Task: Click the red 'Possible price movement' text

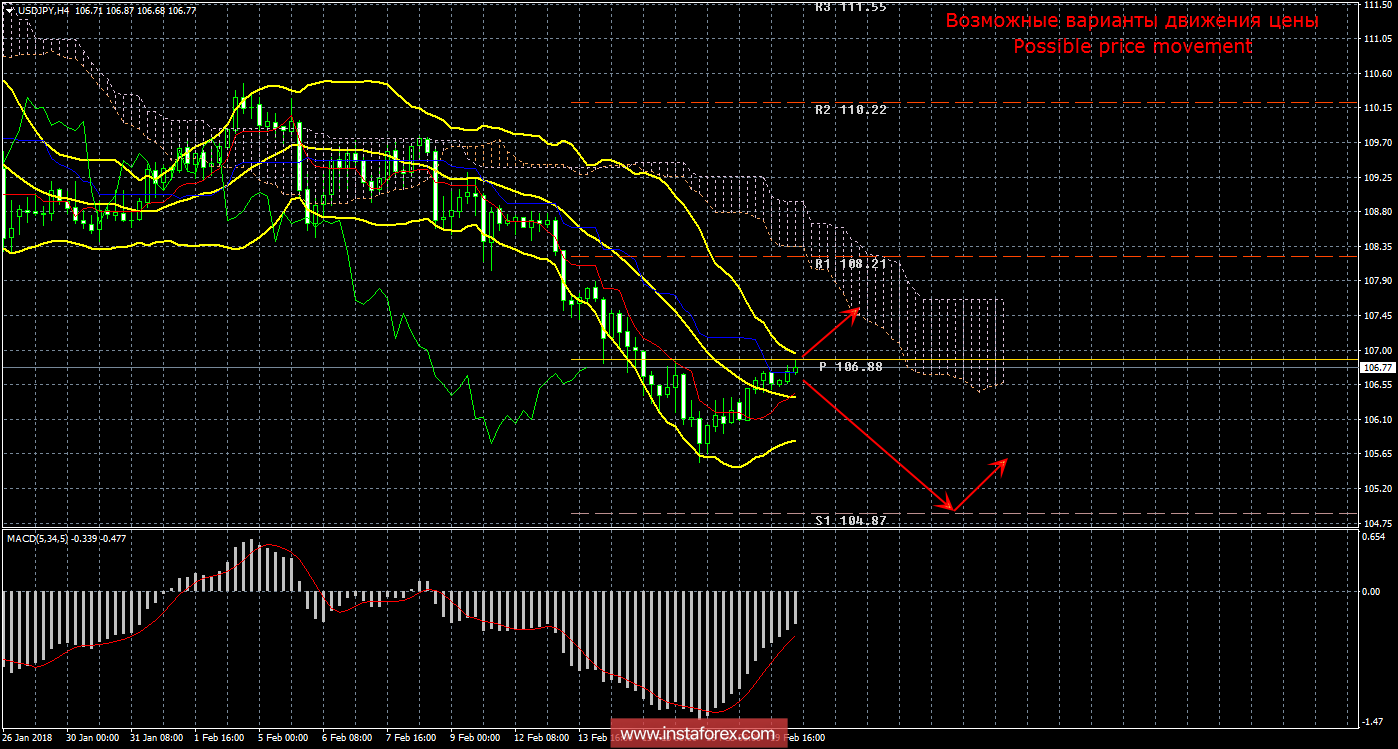Action: tap(1131, 47)
